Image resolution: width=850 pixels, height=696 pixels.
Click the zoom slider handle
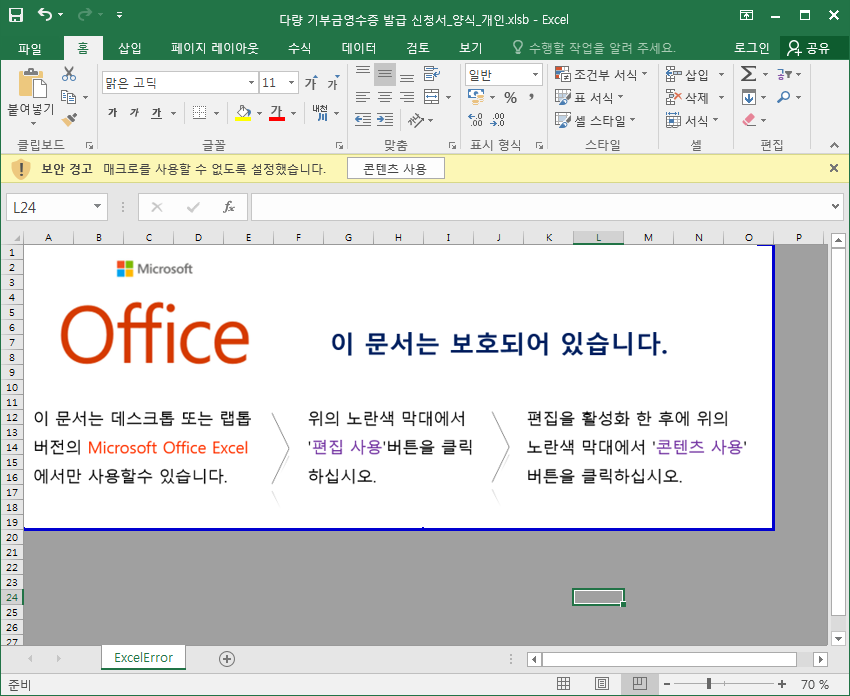click(709, 684)
